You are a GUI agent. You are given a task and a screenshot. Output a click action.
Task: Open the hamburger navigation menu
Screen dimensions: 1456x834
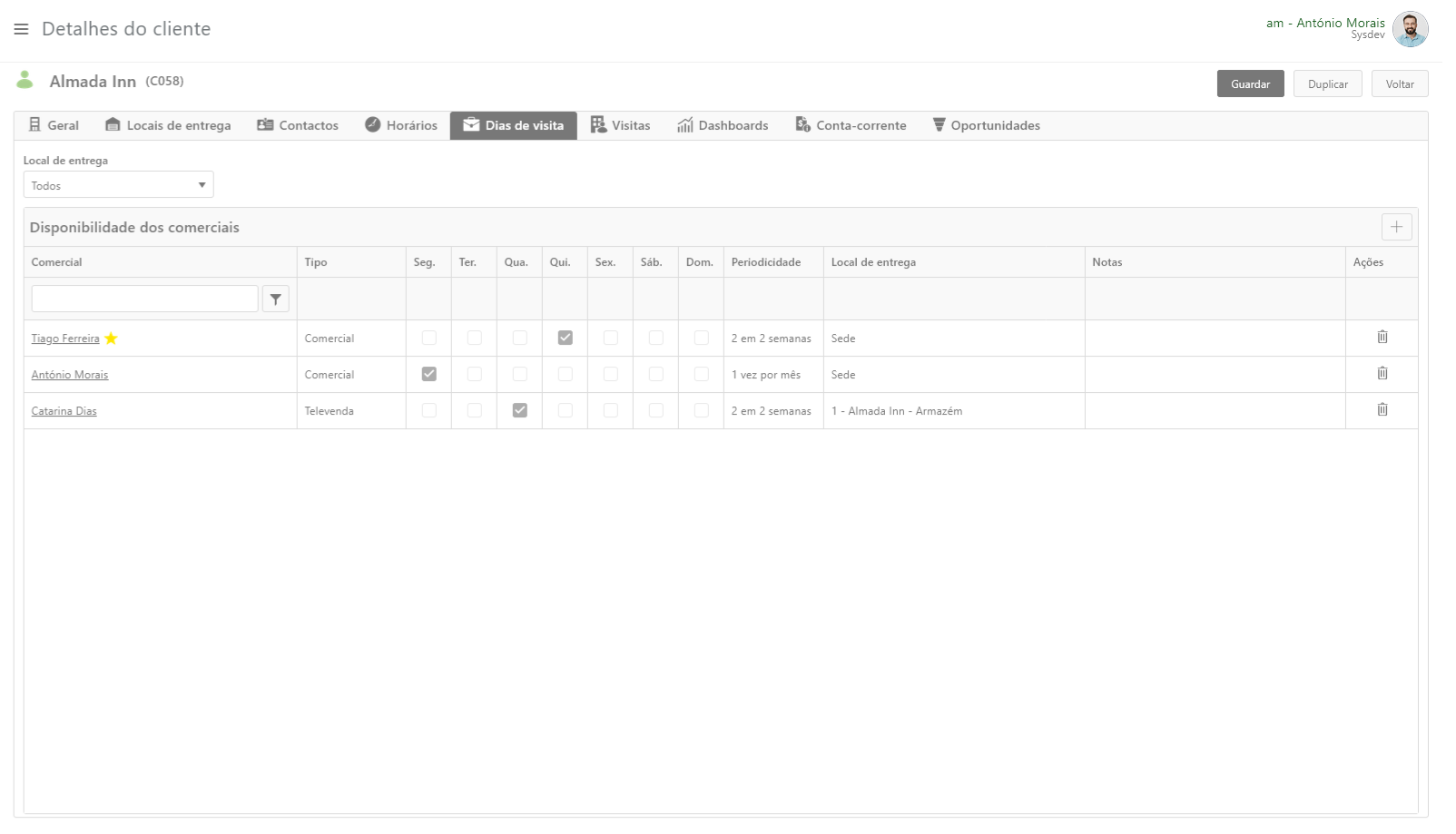point(21,29)
